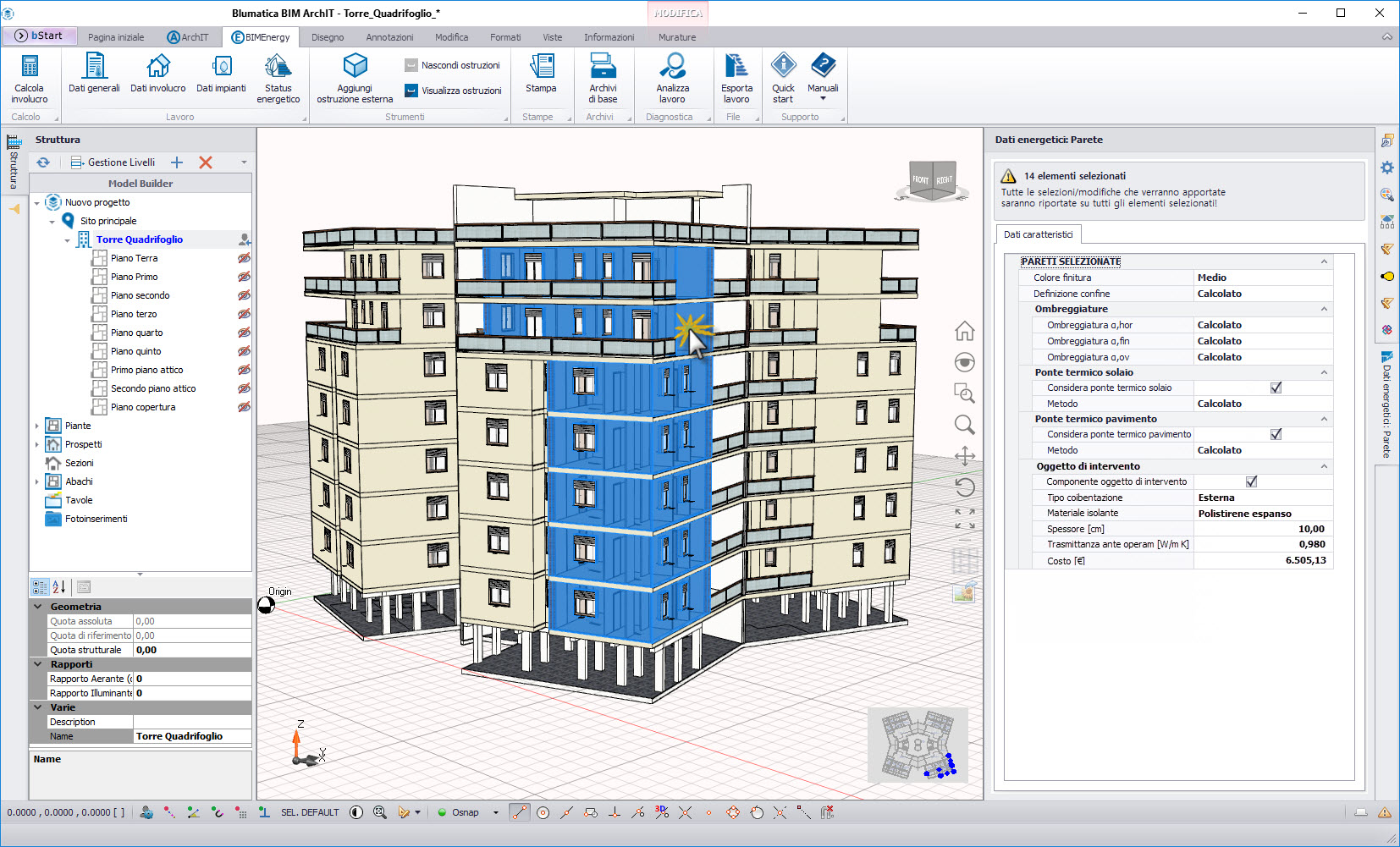Edit the Description property field
The image size is (1400, 847).
click(x=192, y=722)
